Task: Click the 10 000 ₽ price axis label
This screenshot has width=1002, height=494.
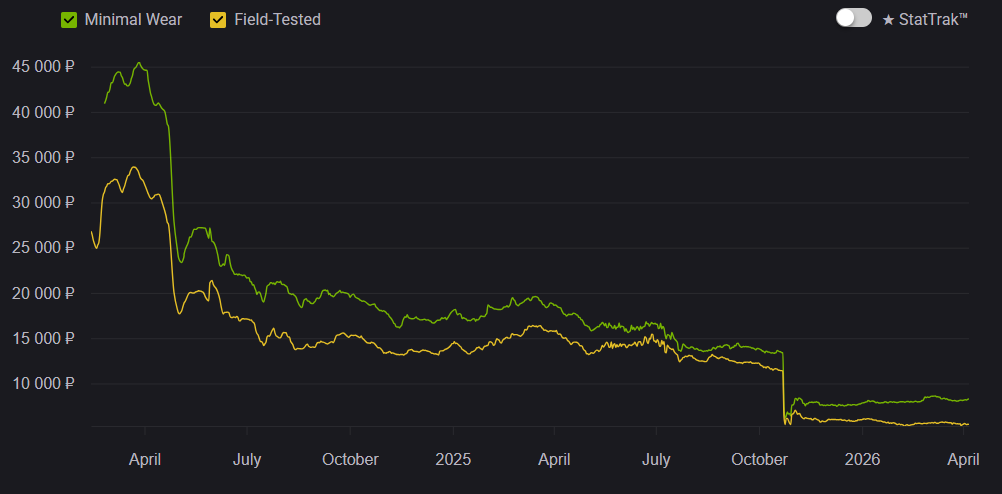Action: (x=43, y=383)
